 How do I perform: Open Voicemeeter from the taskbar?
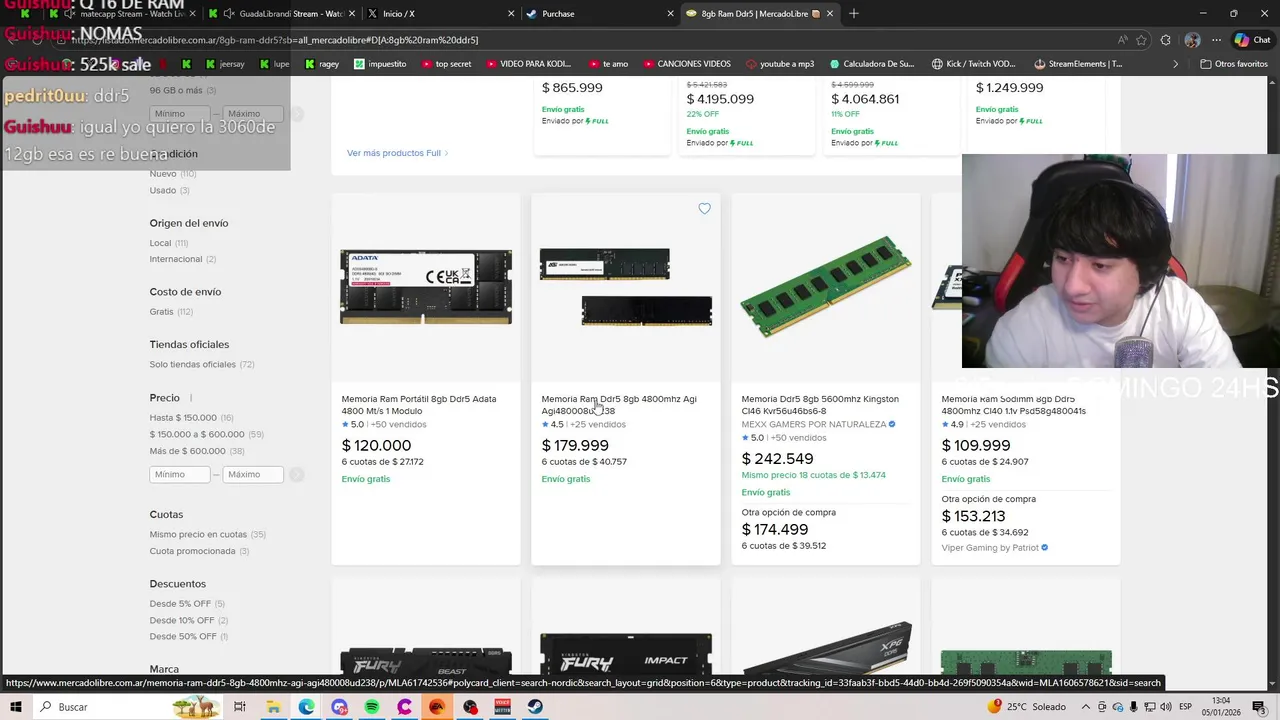(x=503, y=707)
